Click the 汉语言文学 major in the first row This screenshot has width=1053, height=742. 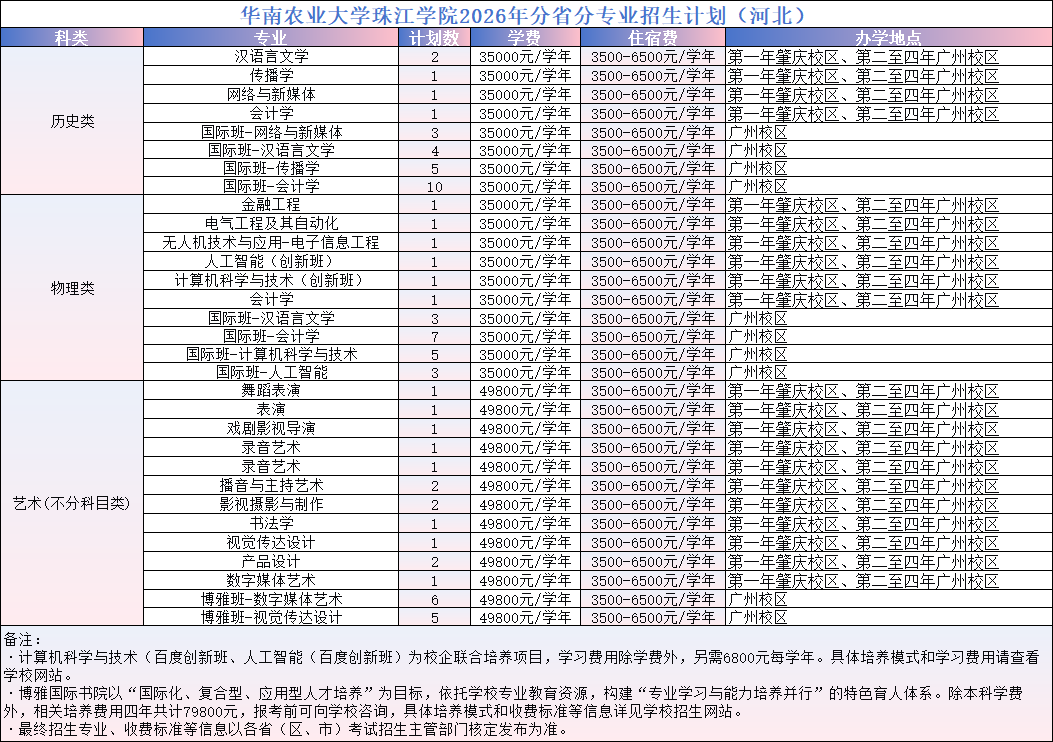click(x=271, y=56)
